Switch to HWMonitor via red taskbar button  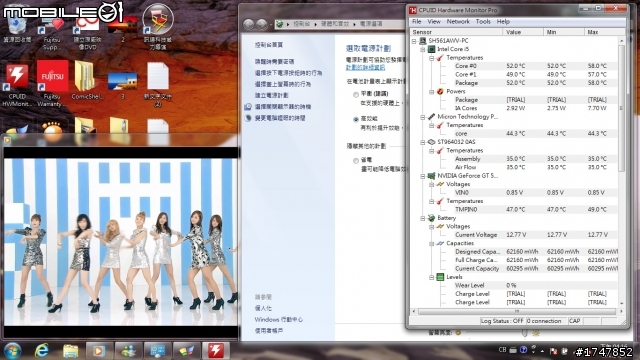(216, 350)
